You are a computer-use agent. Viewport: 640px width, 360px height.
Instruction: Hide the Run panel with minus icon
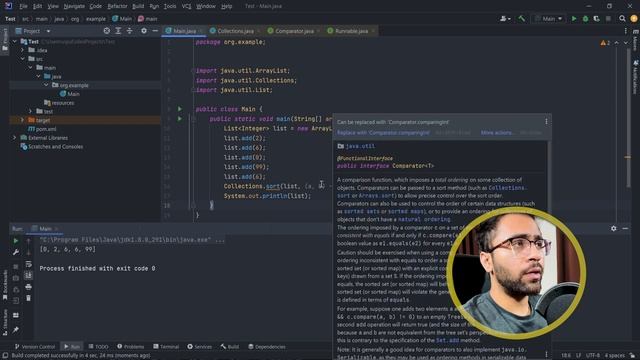click(625, 229)
